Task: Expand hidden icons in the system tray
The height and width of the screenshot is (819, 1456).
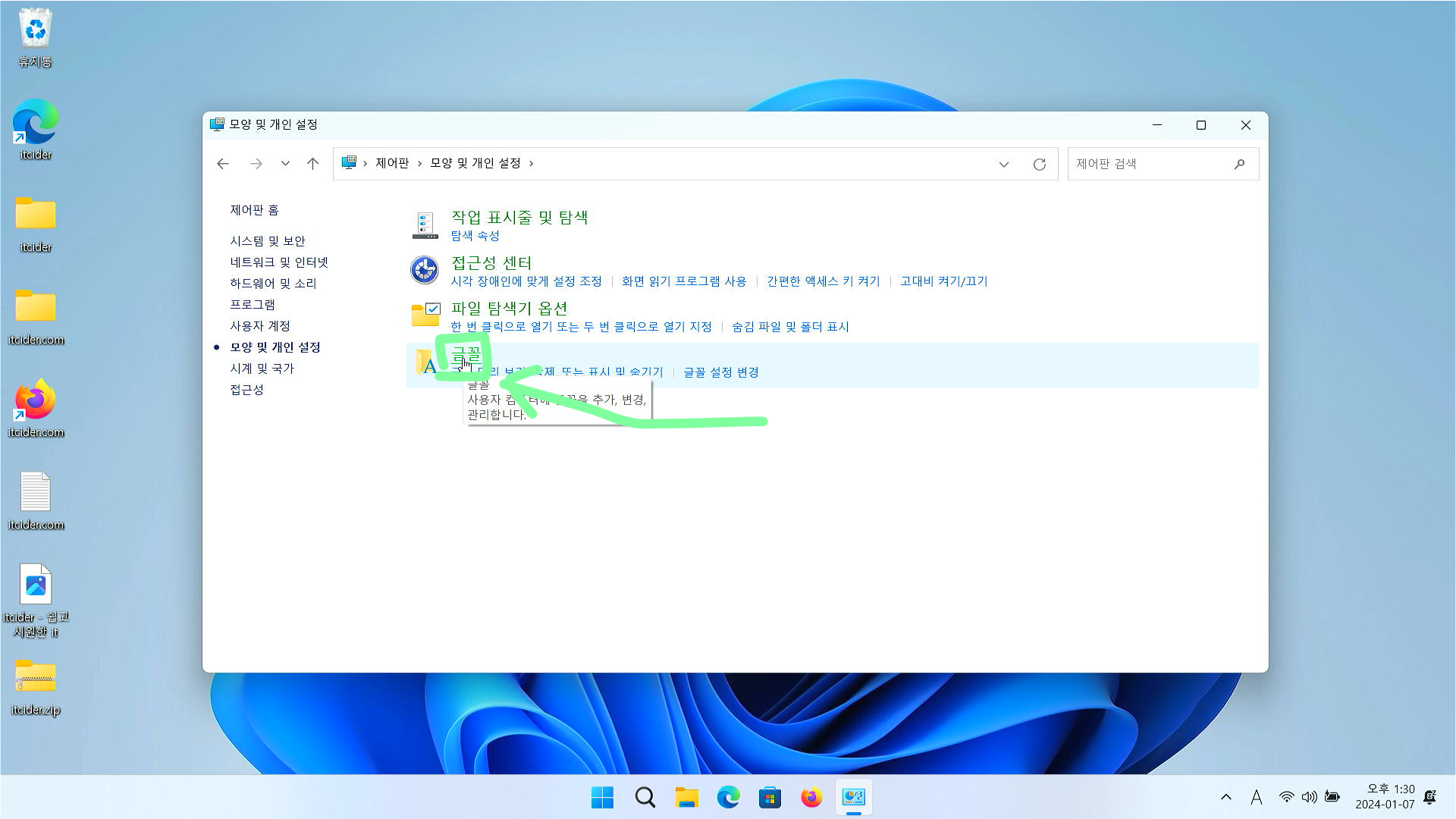Action: point(1225,797)
